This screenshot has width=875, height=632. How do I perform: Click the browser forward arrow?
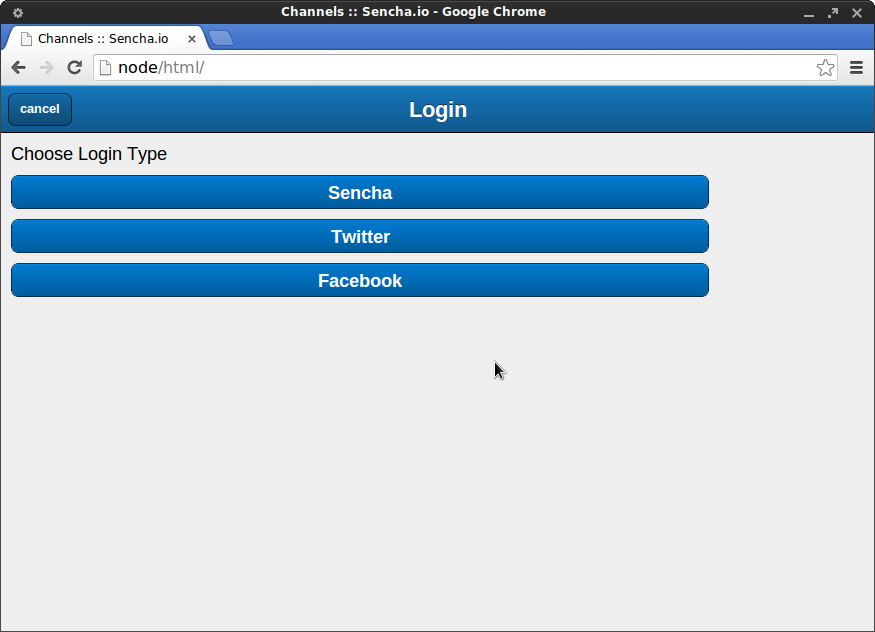pyautogui.click(x=46, y=67)
